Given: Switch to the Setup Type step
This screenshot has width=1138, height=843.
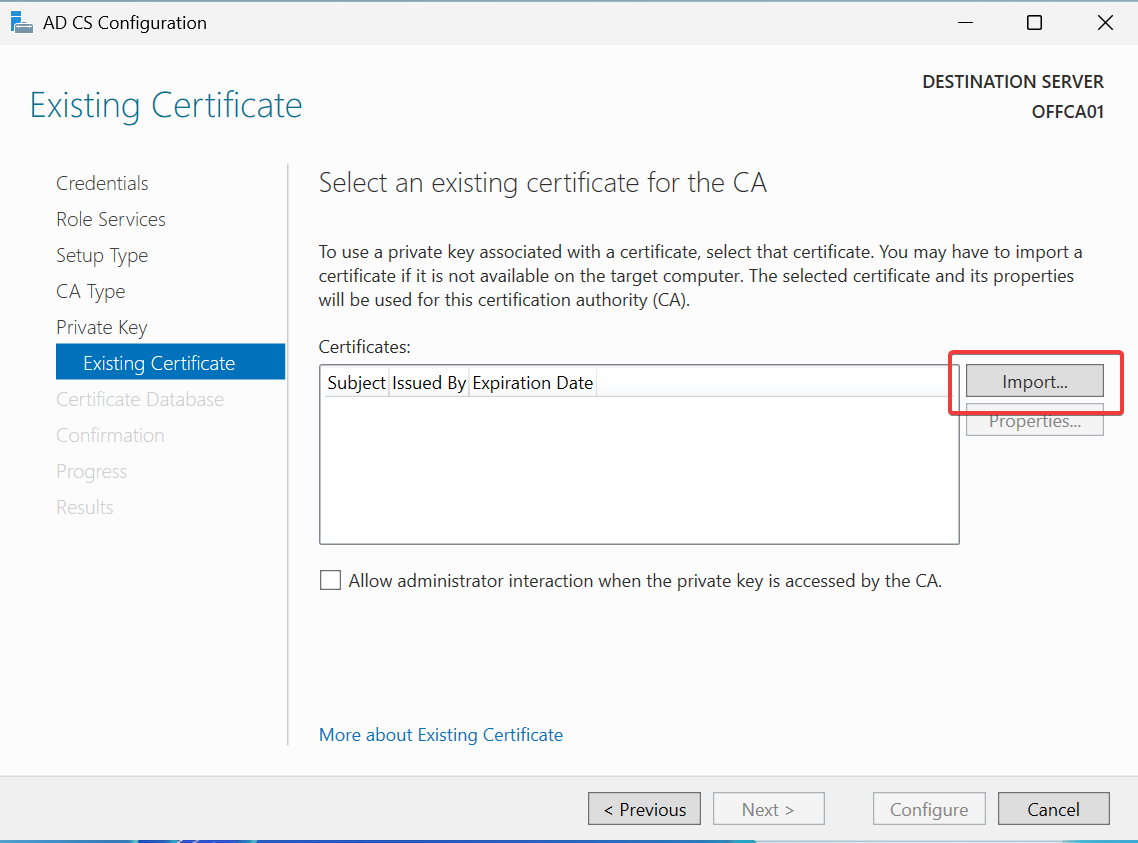Looking at the screenshot, I should coord(102,255).
